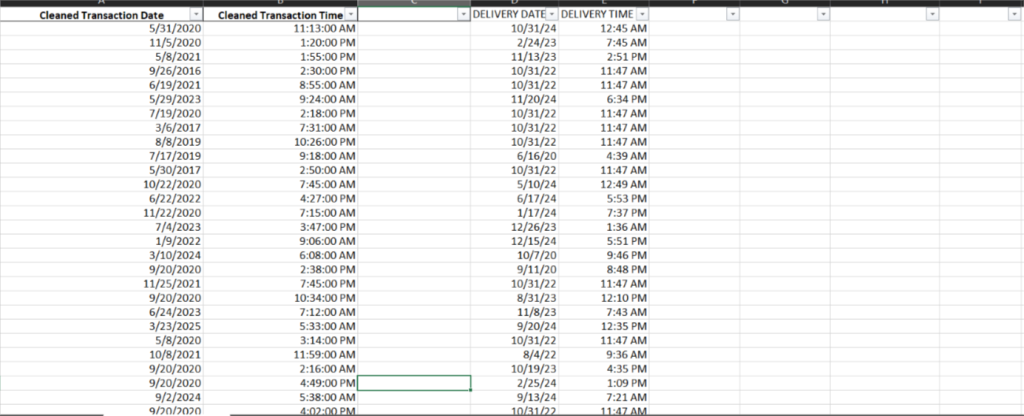Click the 11:59:00 AM time cell
Viewport: 1024px width, 416px height.
[x=280, y=355]
